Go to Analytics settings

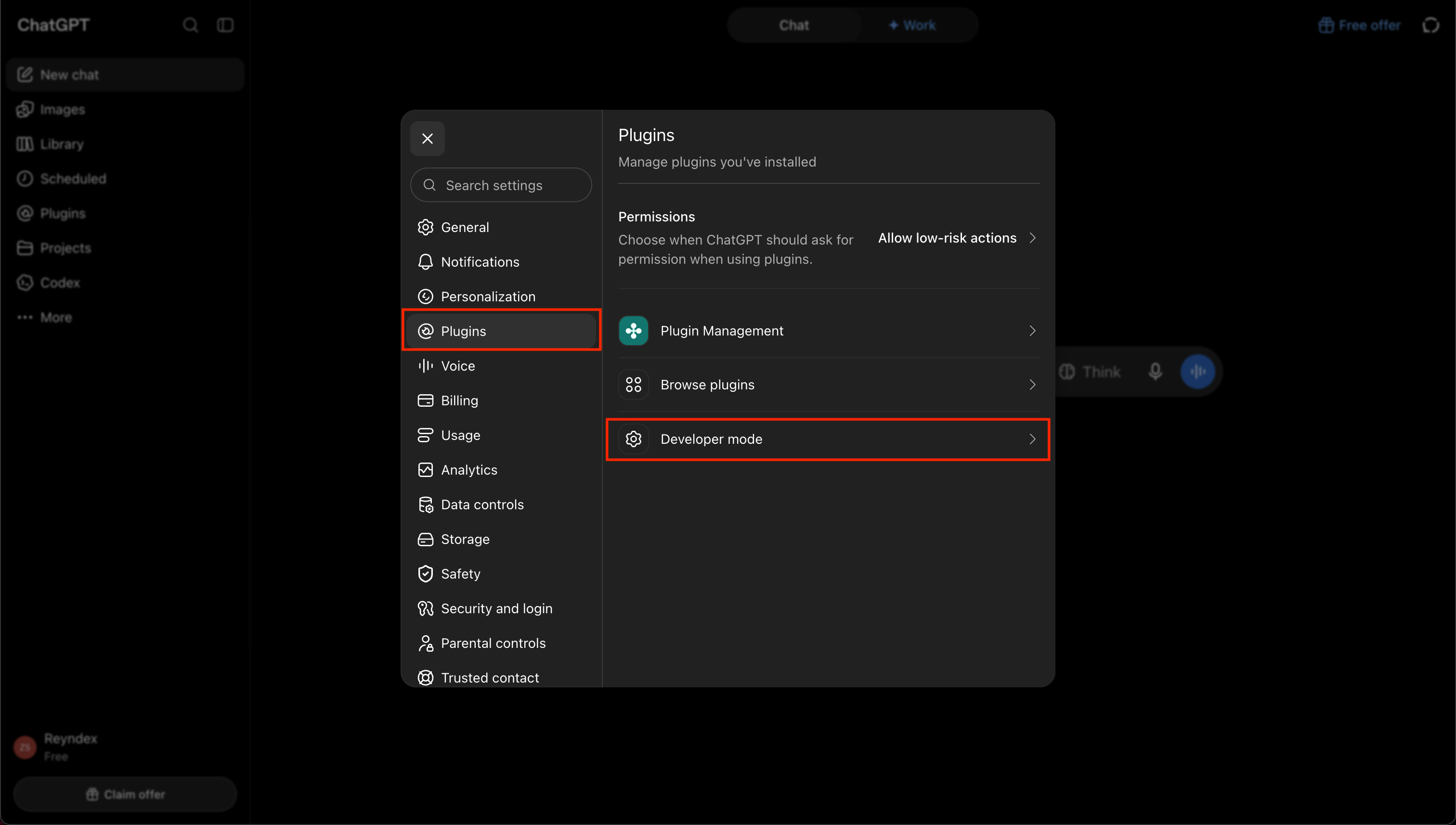pyautogui.click(x=501, y=470)
